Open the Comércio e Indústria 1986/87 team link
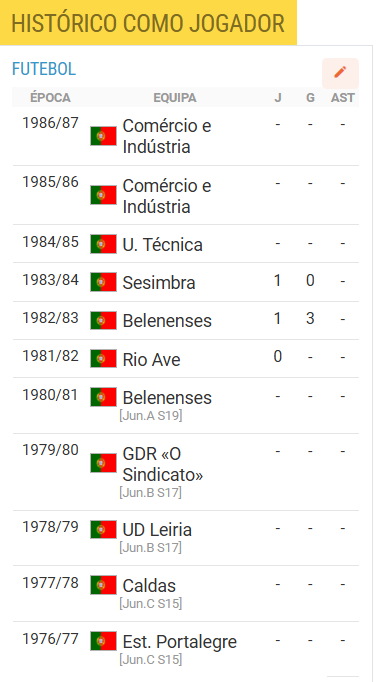The height and width of the screenshot is (682, 386). [x=167, y=136]
